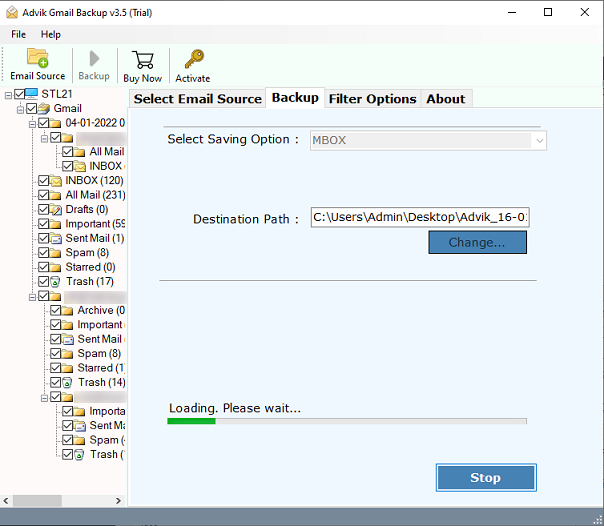Click the Email Source toolbar icon
Image resolution: width=604 pixels, height=526 pixels.
coord(37,58)
